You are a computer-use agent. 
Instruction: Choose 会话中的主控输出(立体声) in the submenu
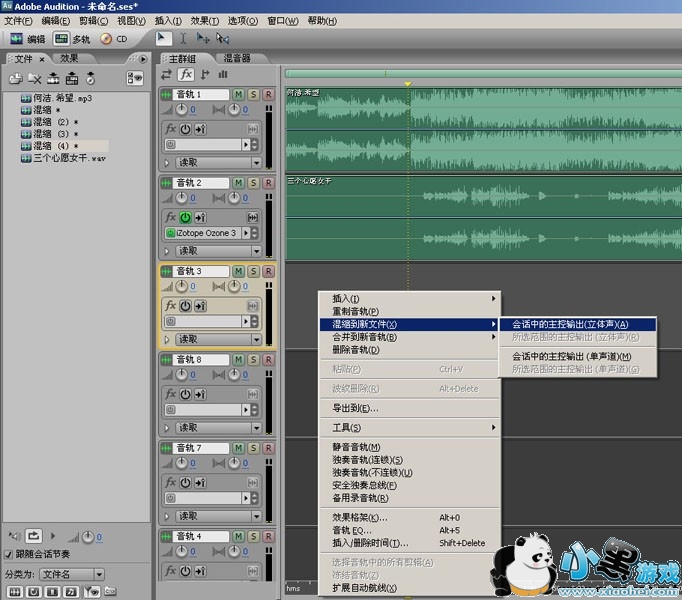point(570,324)
